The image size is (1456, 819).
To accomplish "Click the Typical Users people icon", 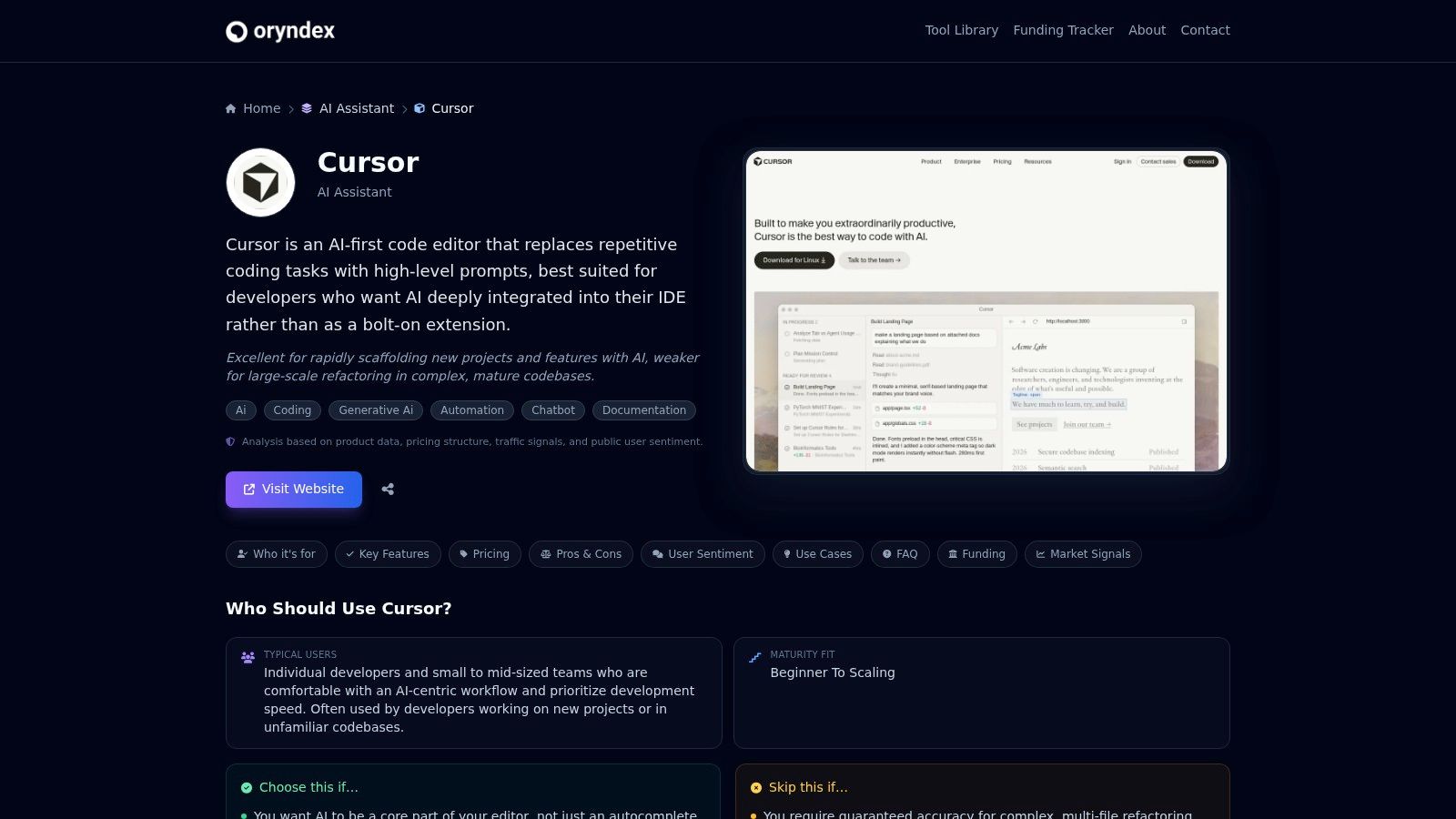I will click(x=248, y=657).
